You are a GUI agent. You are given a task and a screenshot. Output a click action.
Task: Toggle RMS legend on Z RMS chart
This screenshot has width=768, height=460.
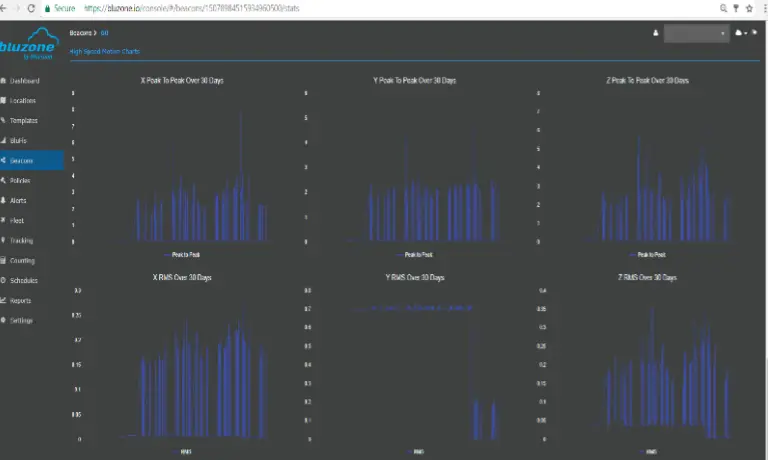(648, 452)
